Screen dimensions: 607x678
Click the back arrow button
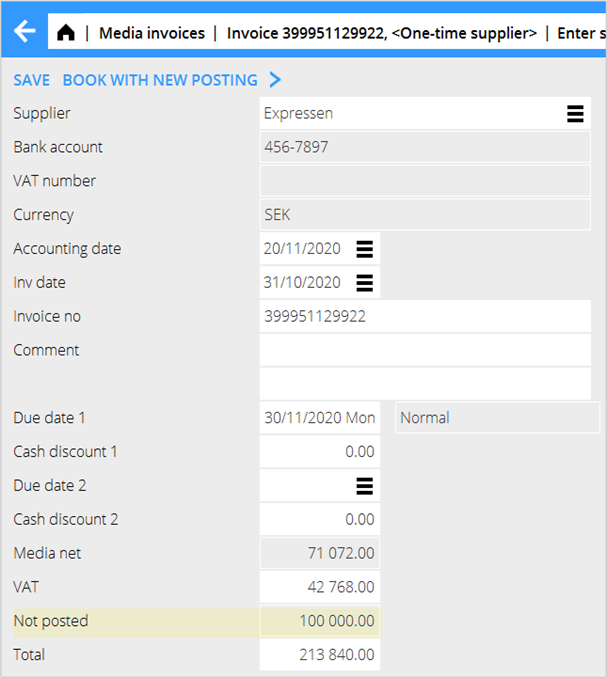click(24, 32)
